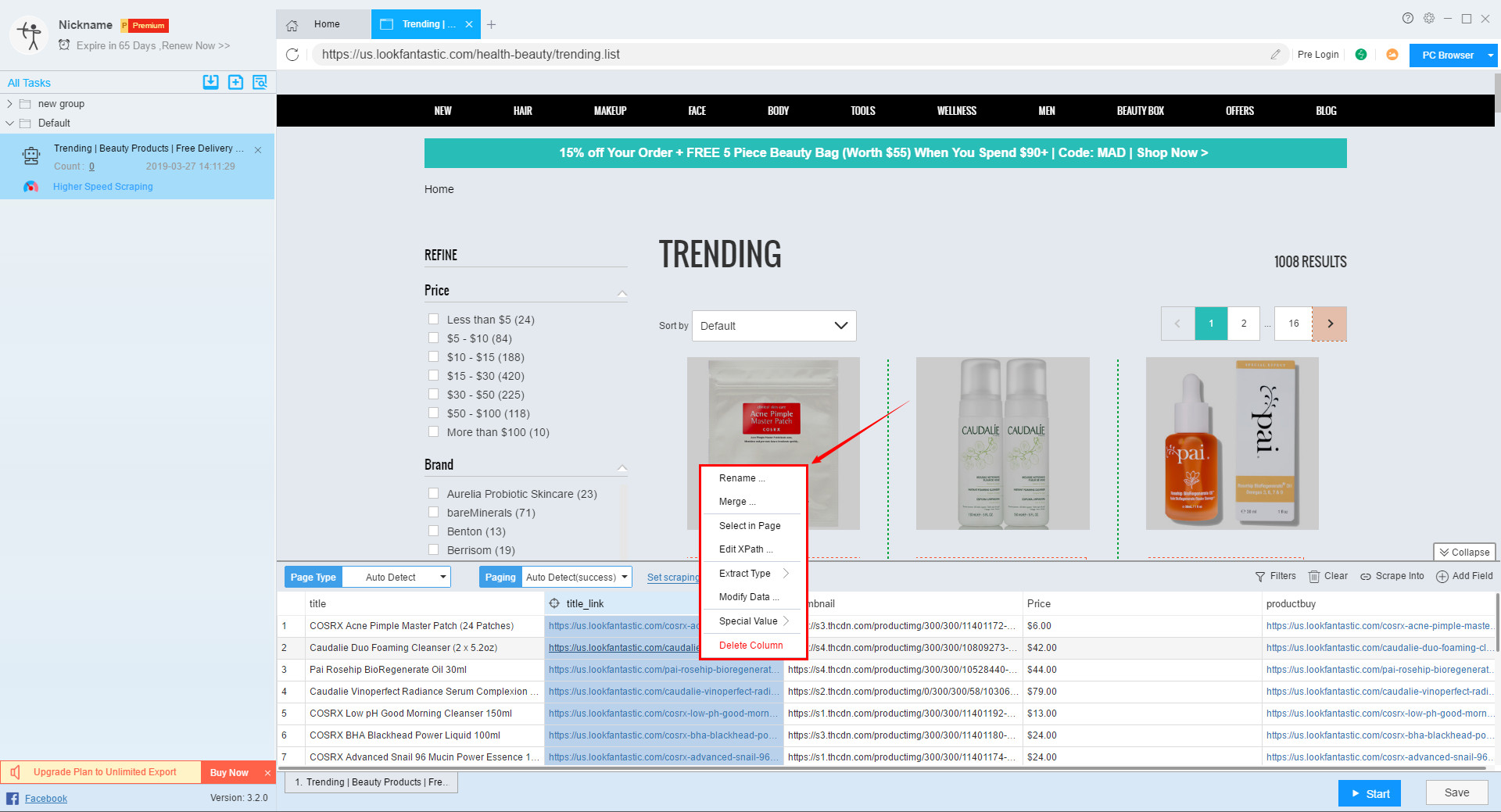Collapse the Default folder
This screenshot has width=1501, height=812.
point(9,123)
